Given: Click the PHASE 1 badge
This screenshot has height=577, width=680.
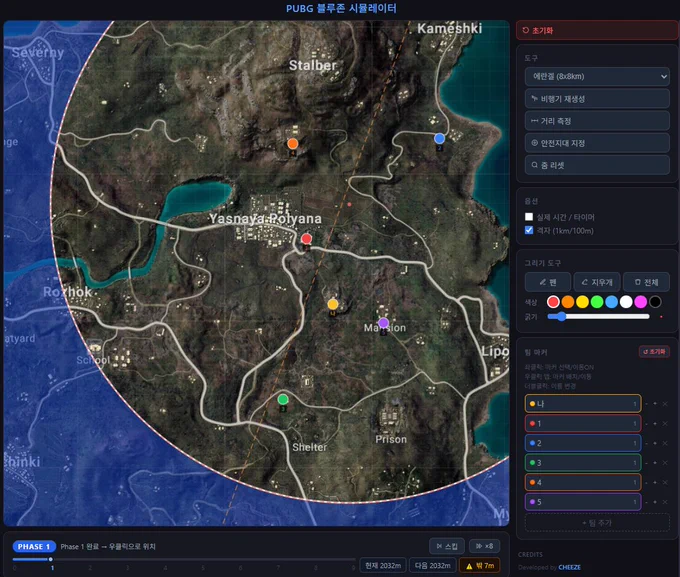Looking at the screenshot, I should 34,547.
